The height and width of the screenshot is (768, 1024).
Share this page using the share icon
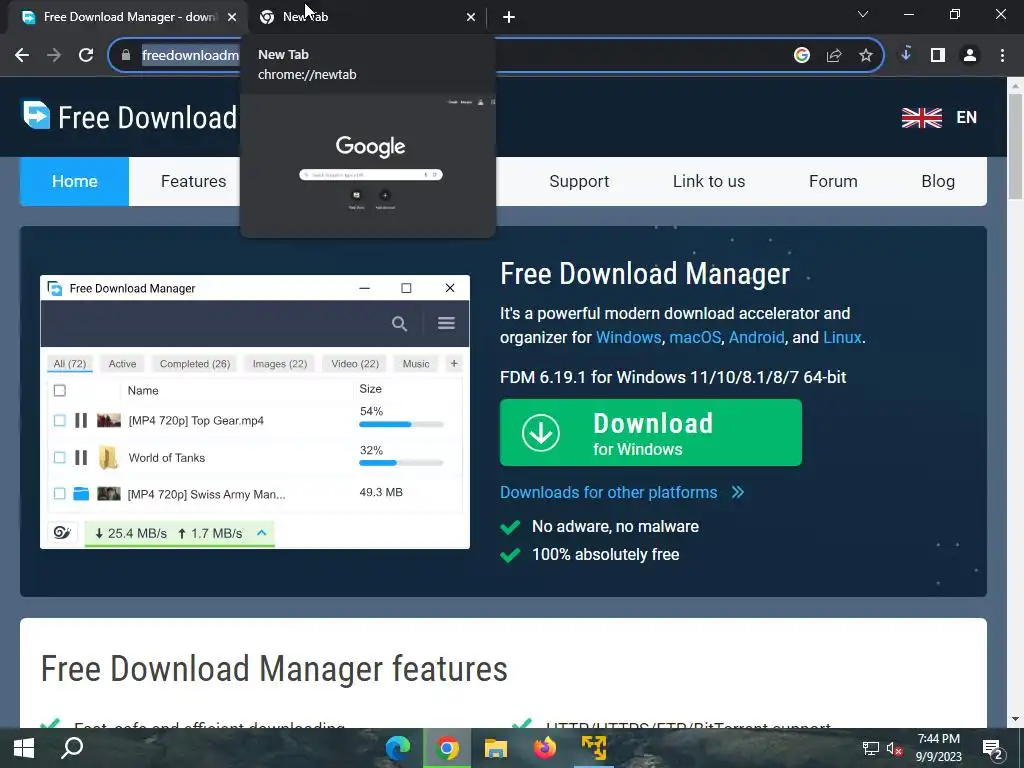[834, 56]
